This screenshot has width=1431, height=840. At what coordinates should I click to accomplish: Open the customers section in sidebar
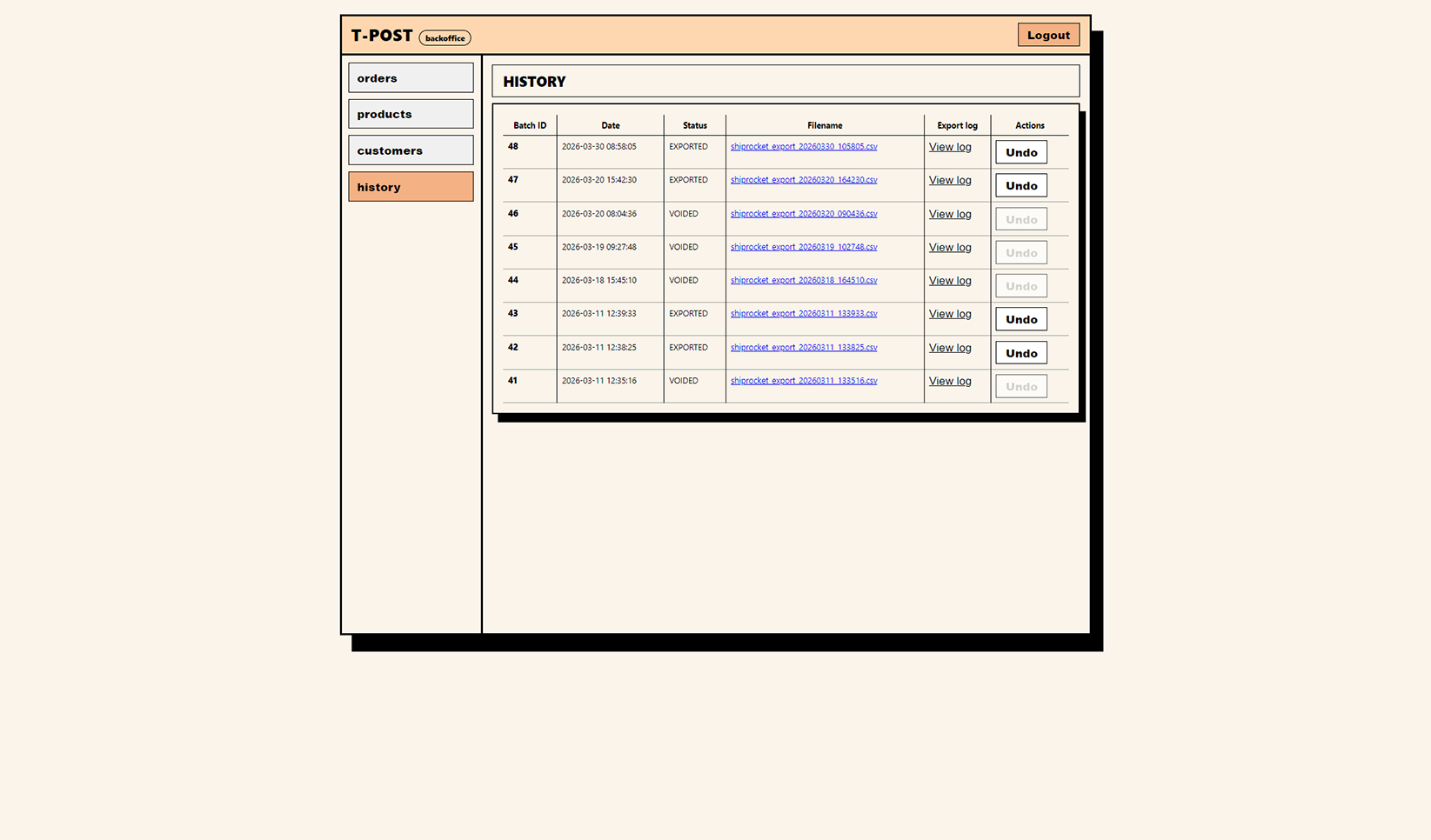(x=410, y=150)
